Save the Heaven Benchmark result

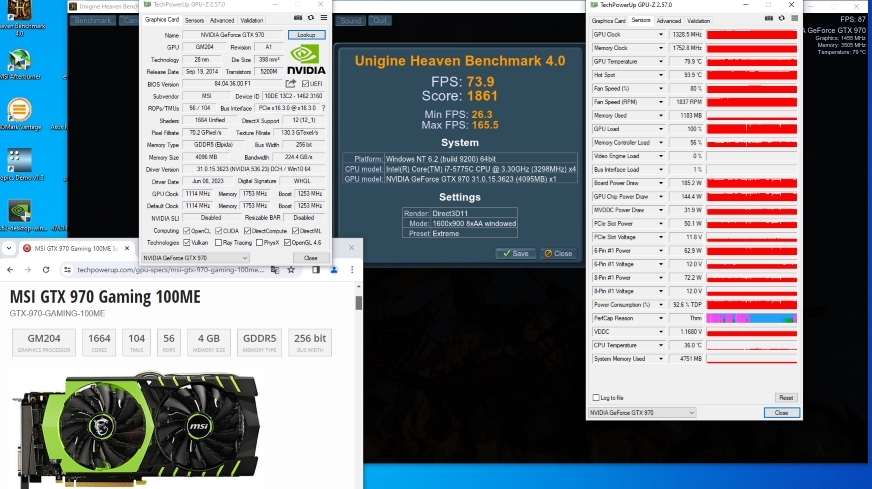point(516,253)
